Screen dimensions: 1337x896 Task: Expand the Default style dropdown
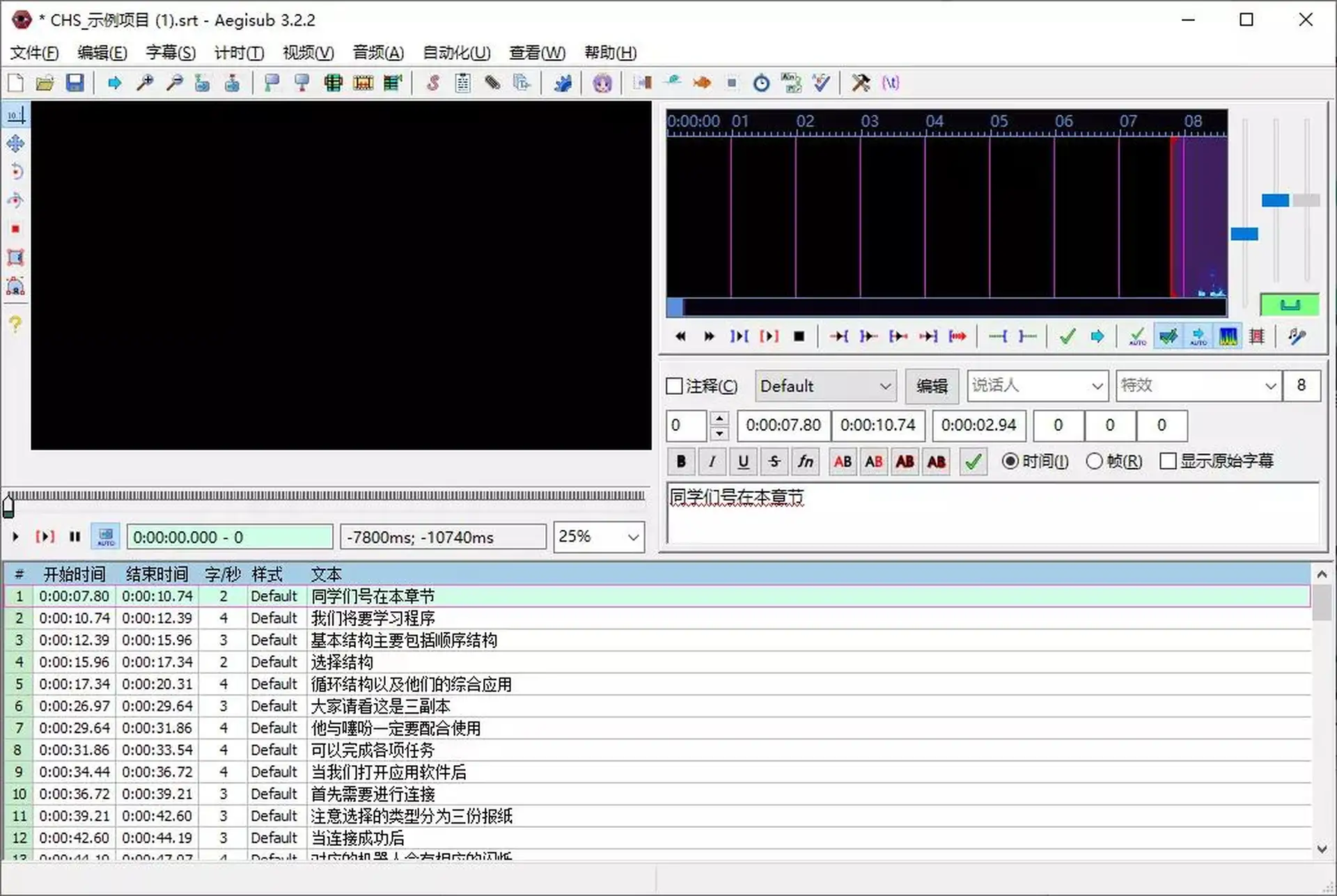click(885, 386)
